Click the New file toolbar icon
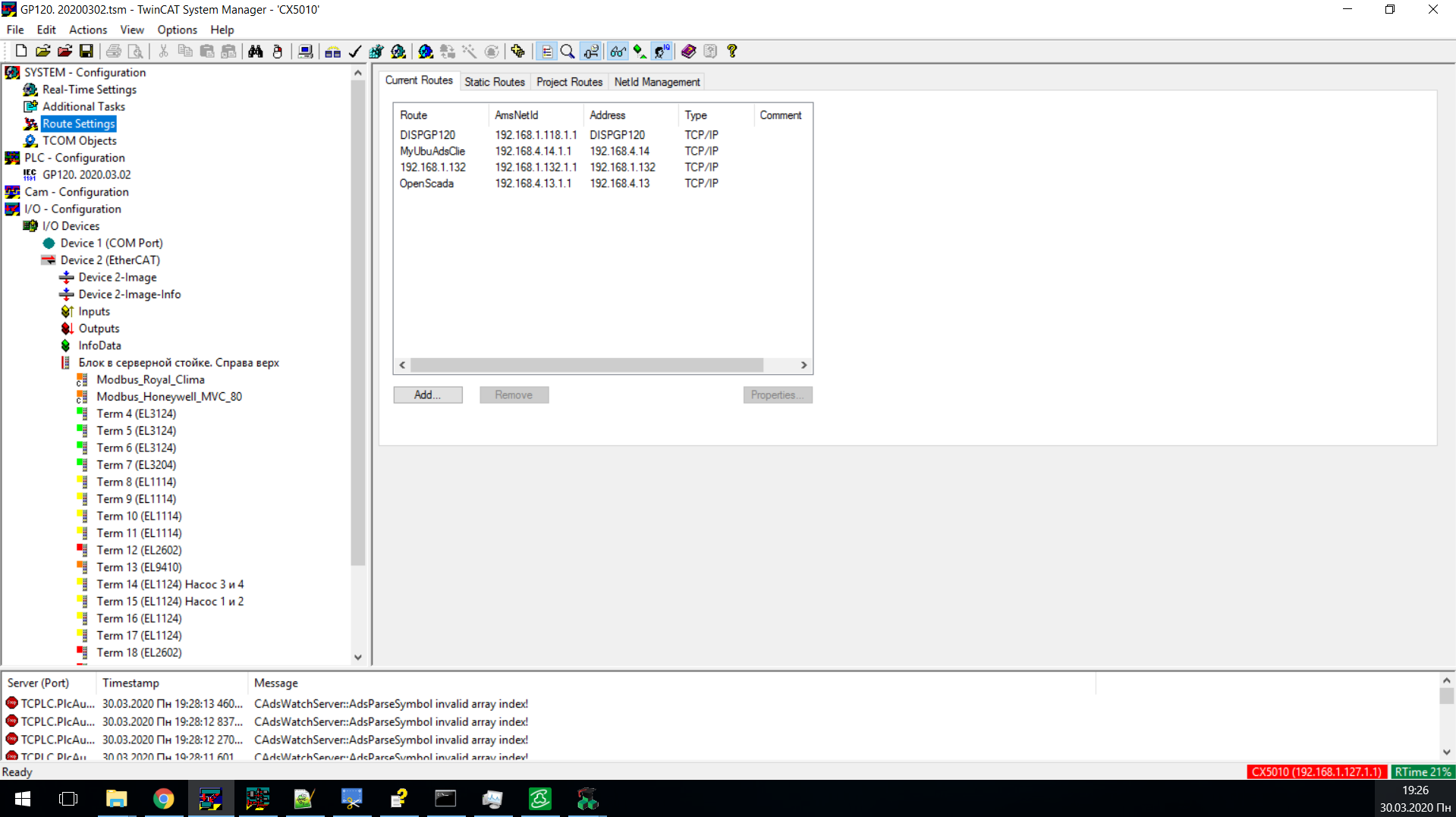 point(21,52)
